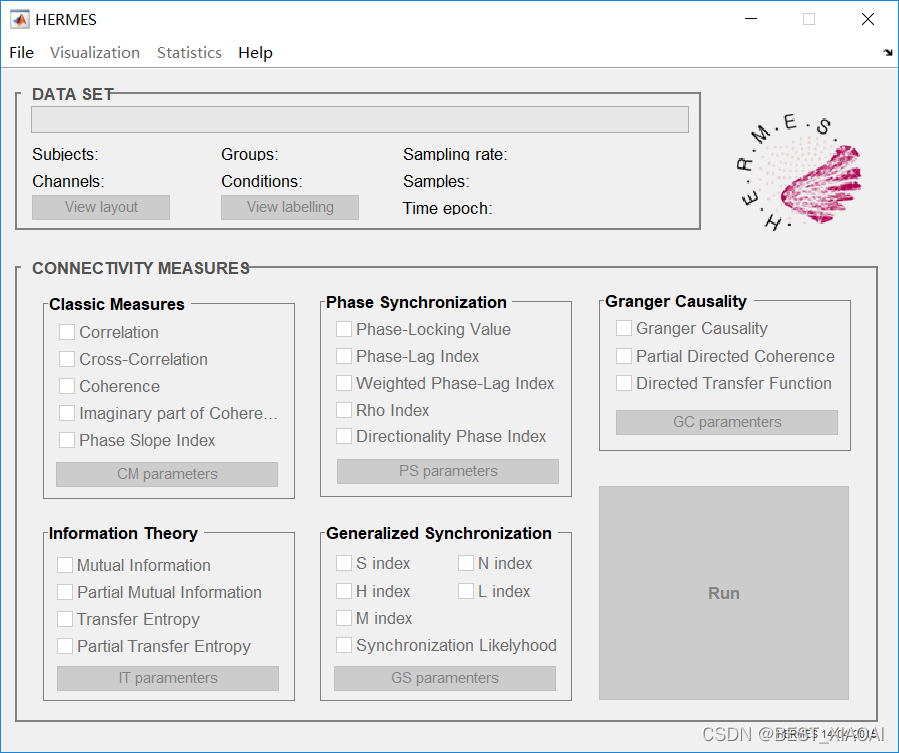
Task: Open the Visualization menu
Action: coord(95,53)
